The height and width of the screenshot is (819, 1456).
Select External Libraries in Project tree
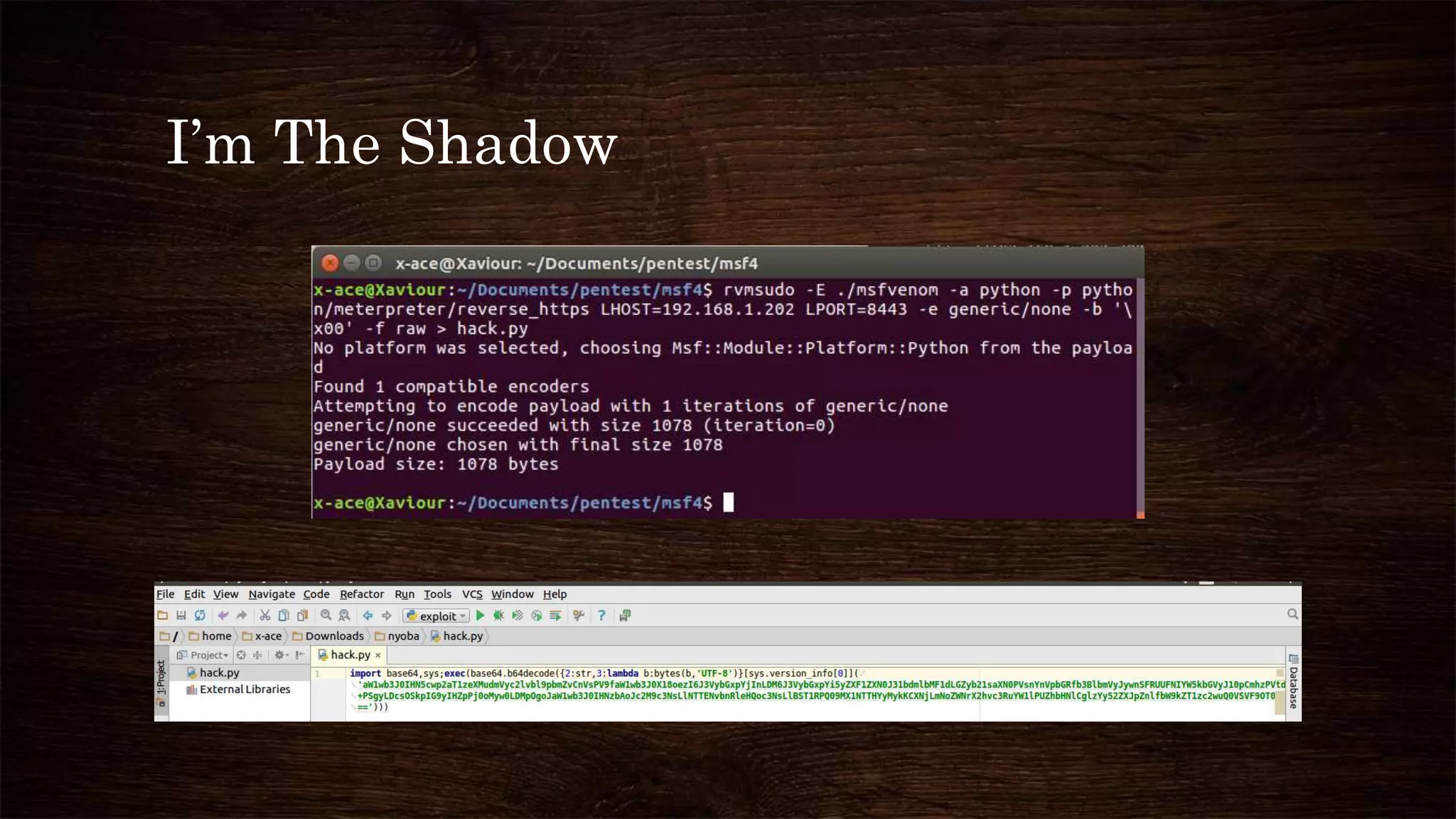pos(238,690)
